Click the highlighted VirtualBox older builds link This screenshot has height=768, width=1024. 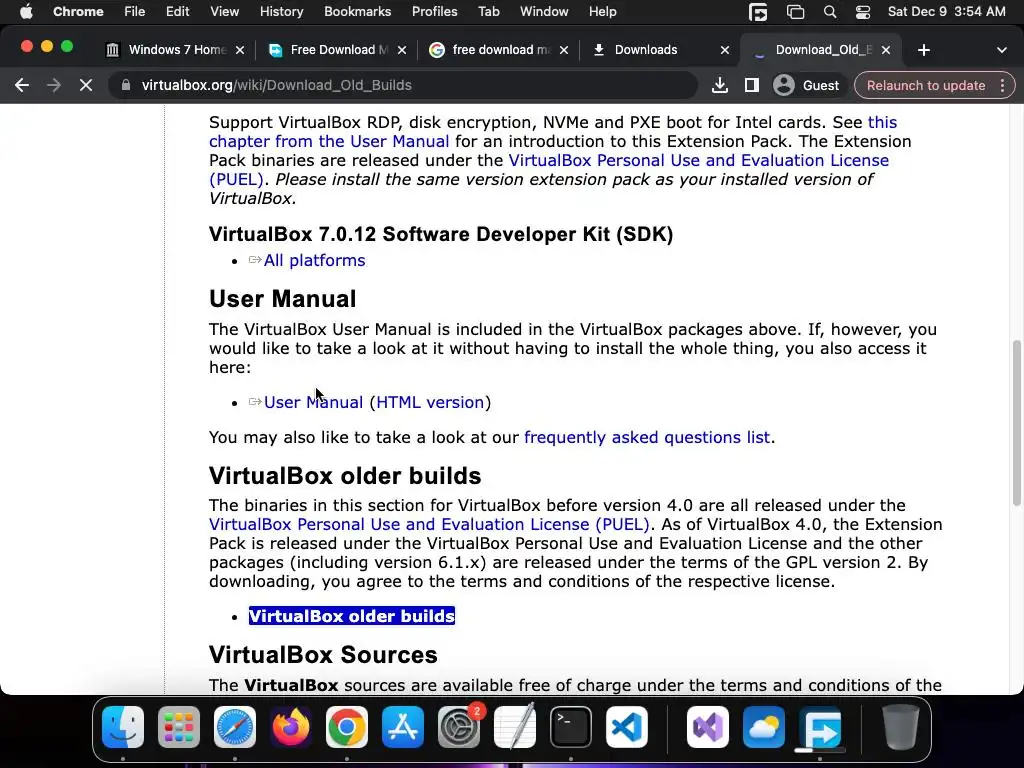[x=351, y=616]
